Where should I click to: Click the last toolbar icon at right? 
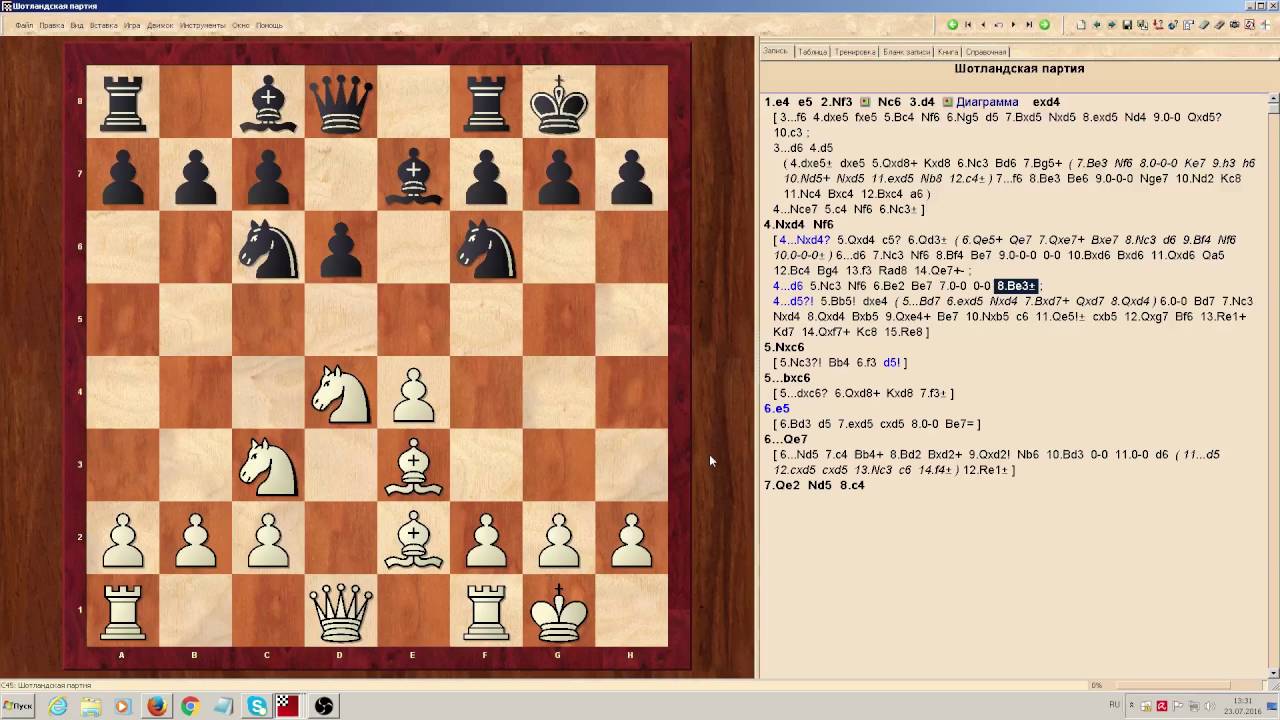click(x=1266, y=25)
